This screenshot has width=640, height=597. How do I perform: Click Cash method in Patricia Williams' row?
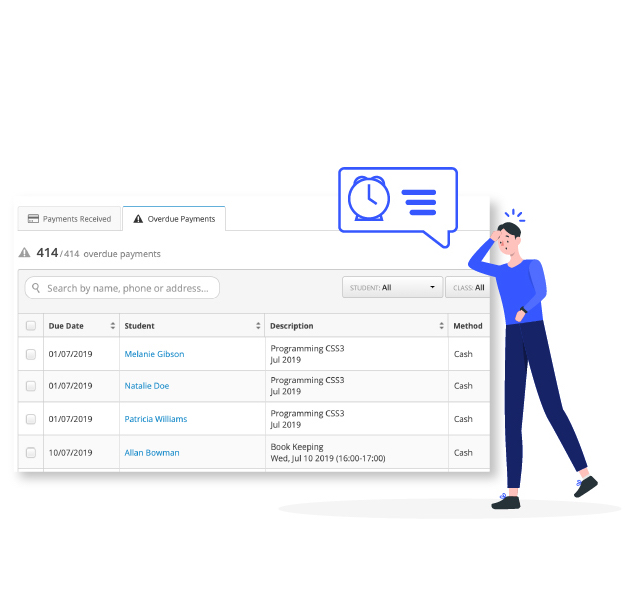click(x=463, y=419)
